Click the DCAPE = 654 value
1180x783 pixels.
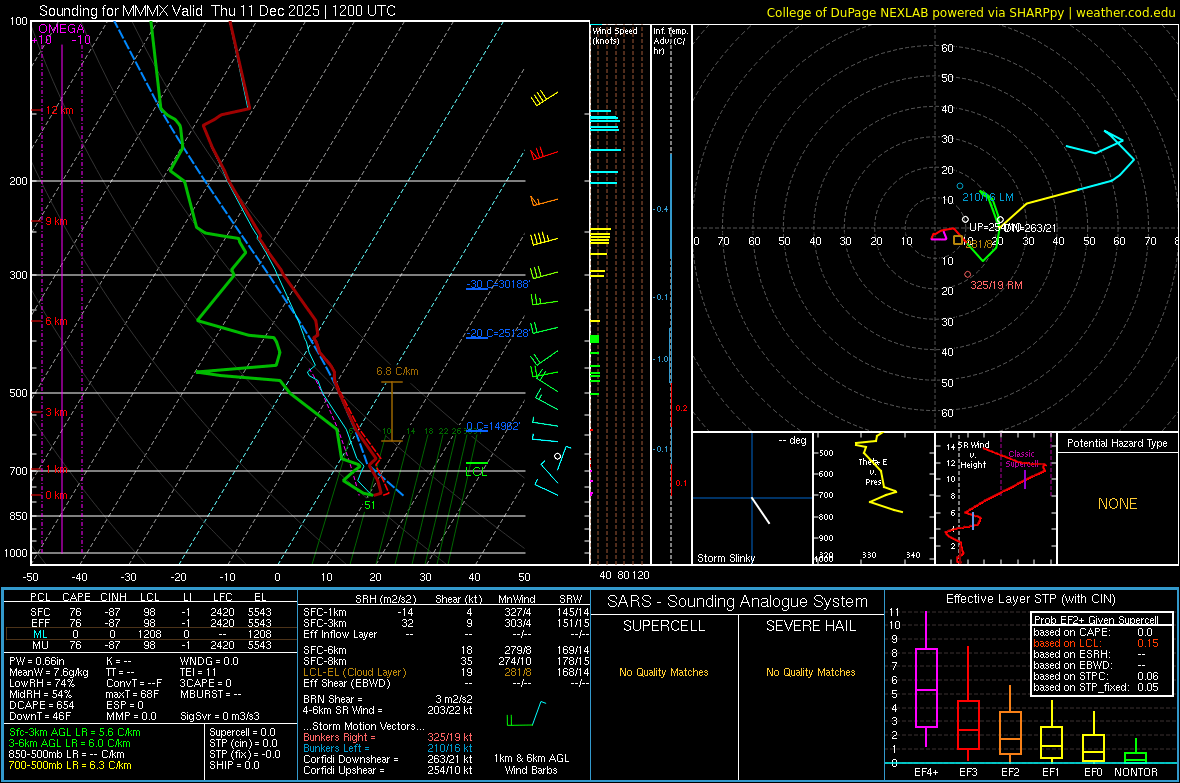click(41, 705)
